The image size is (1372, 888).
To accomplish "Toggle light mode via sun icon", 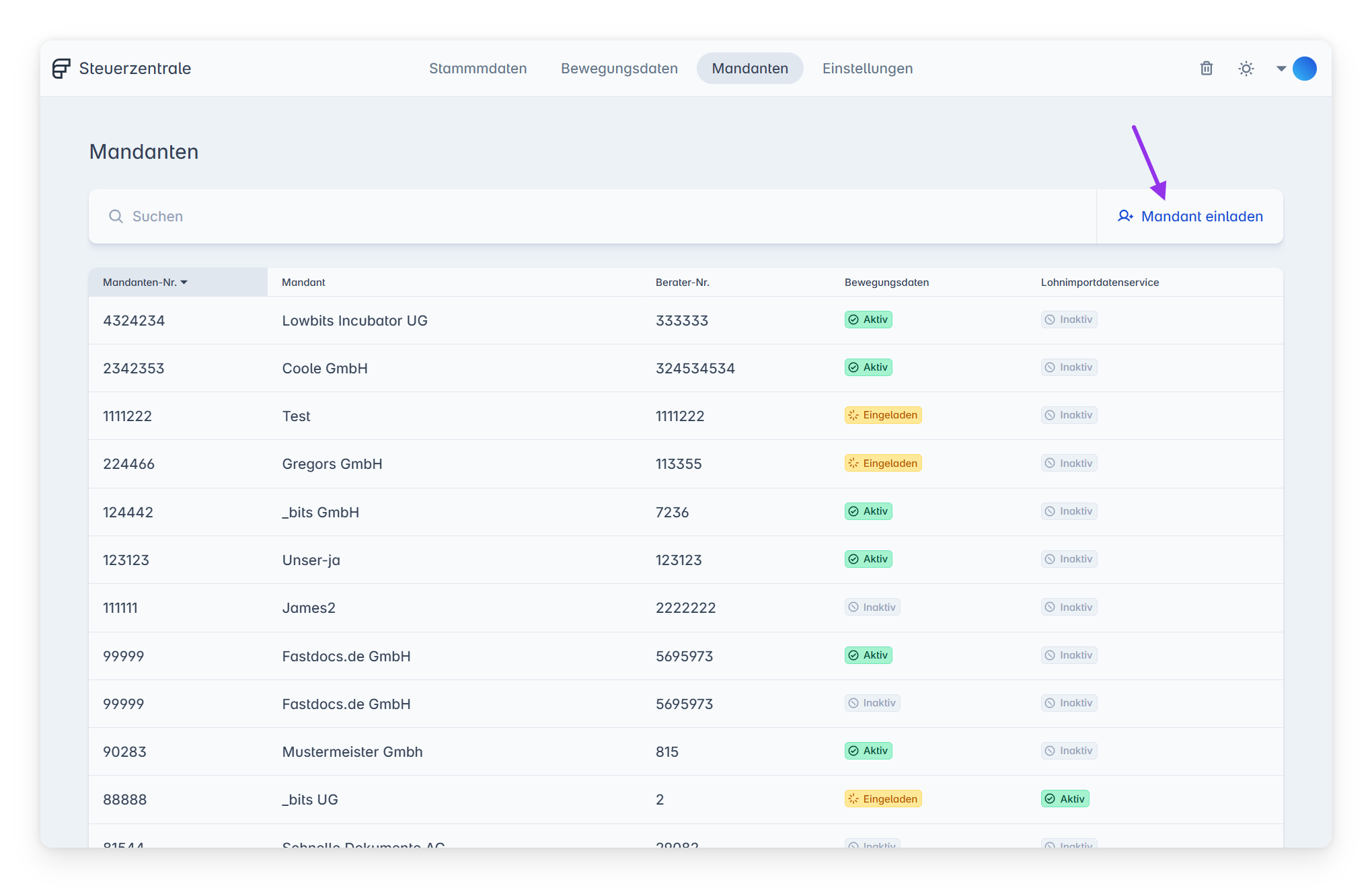I will (x=1246, y=69).
